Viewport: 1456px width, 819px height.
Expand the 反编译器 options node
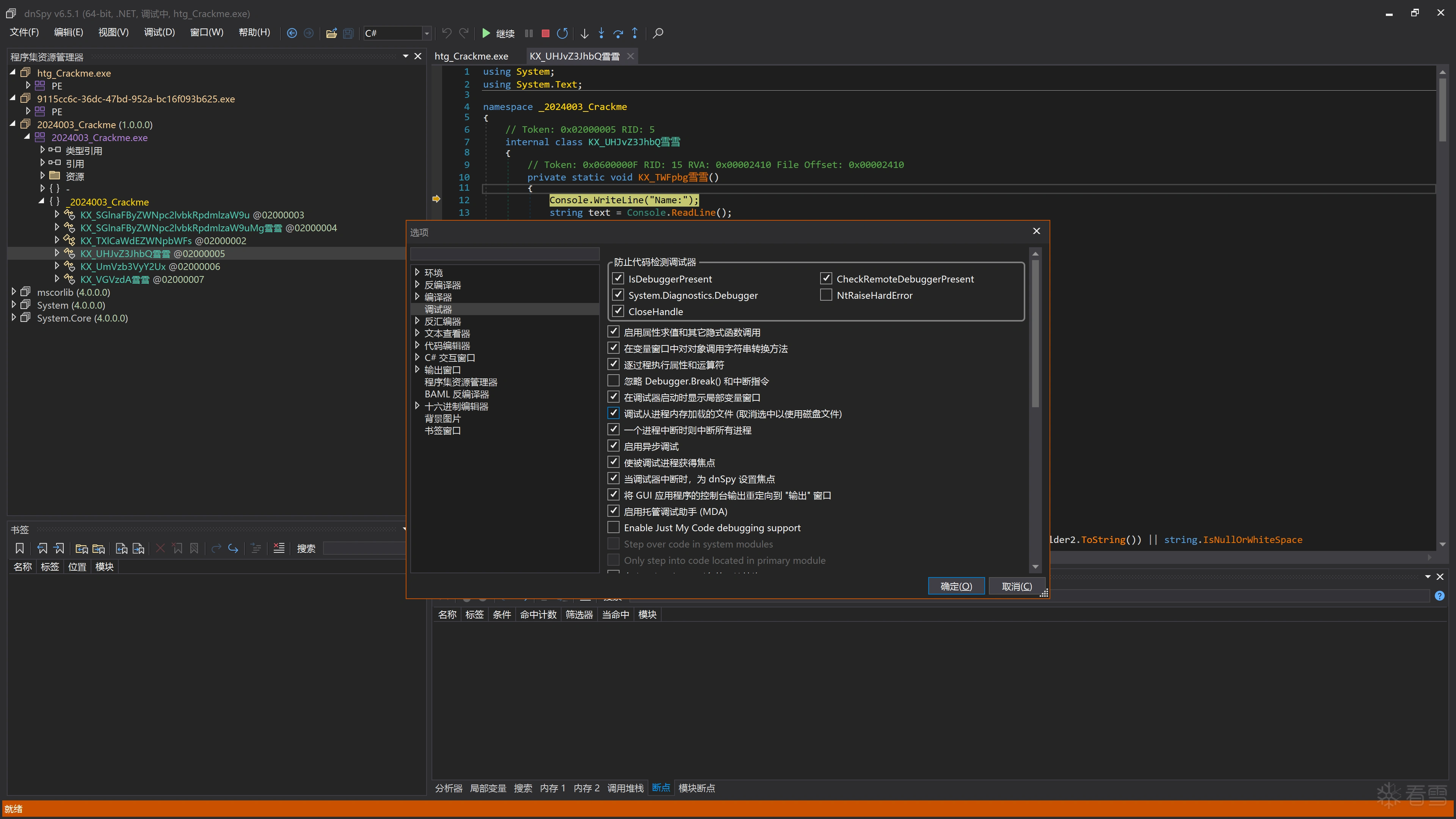pos(417,285)
